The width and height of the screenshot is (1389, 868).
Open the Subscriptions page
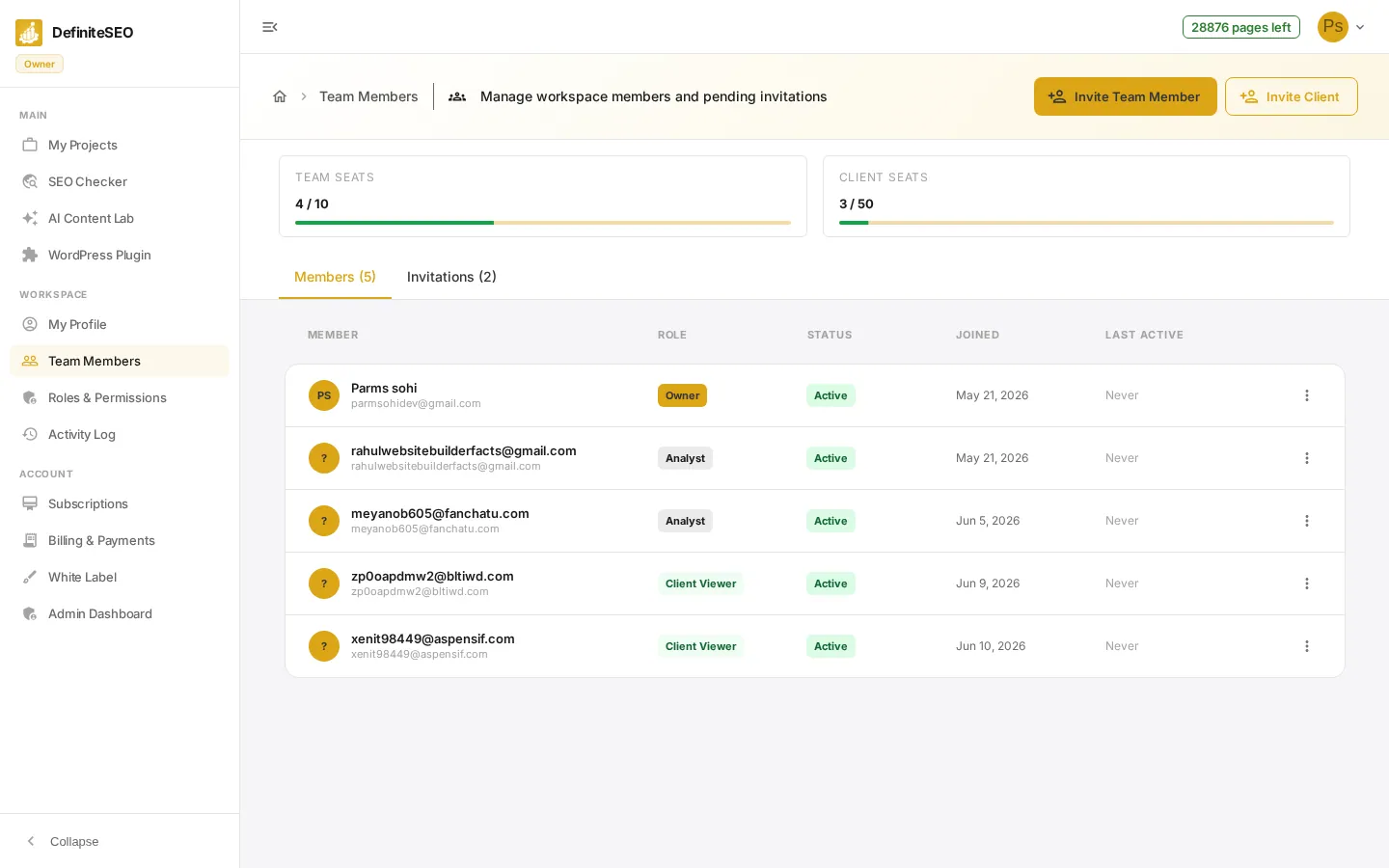pyautogui.click(x=120, y=503)
